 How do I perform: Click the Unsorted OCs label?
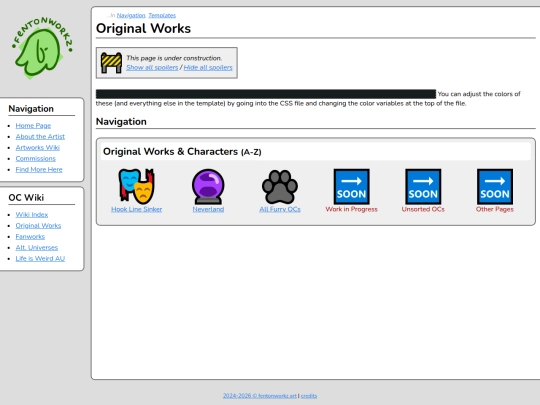(423, 209)
